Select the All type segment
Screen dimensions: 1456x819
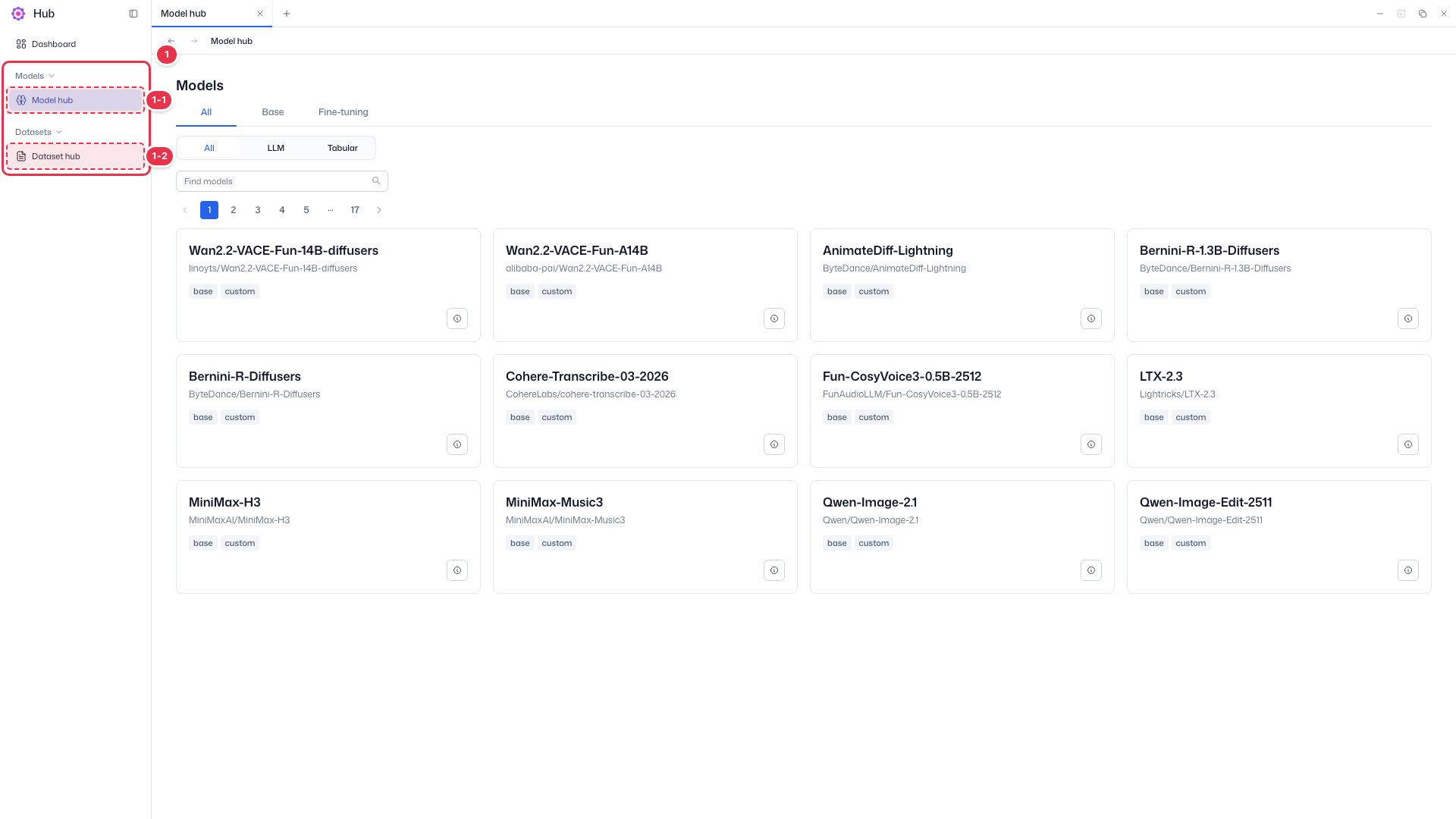point(209,148)
